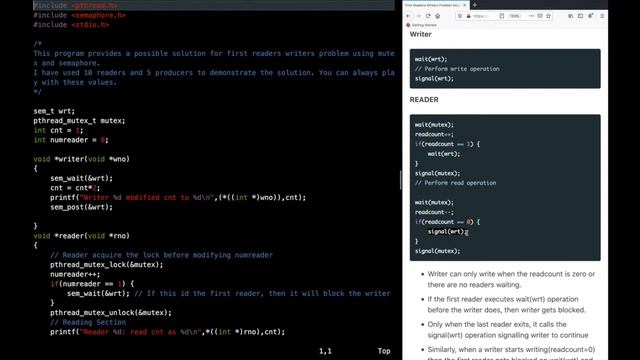
Task: Click 'Only when the last reader exits' bullet
Action: 508,330
